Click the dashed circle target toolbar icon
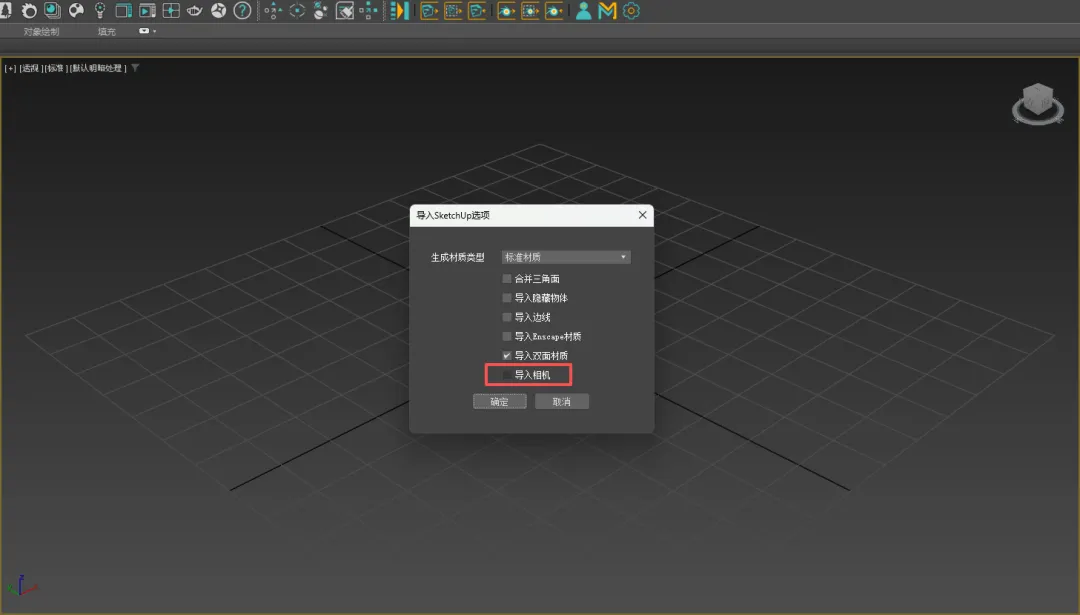The height and width of the screenshot is (615, 1080). tap(297, 10)
